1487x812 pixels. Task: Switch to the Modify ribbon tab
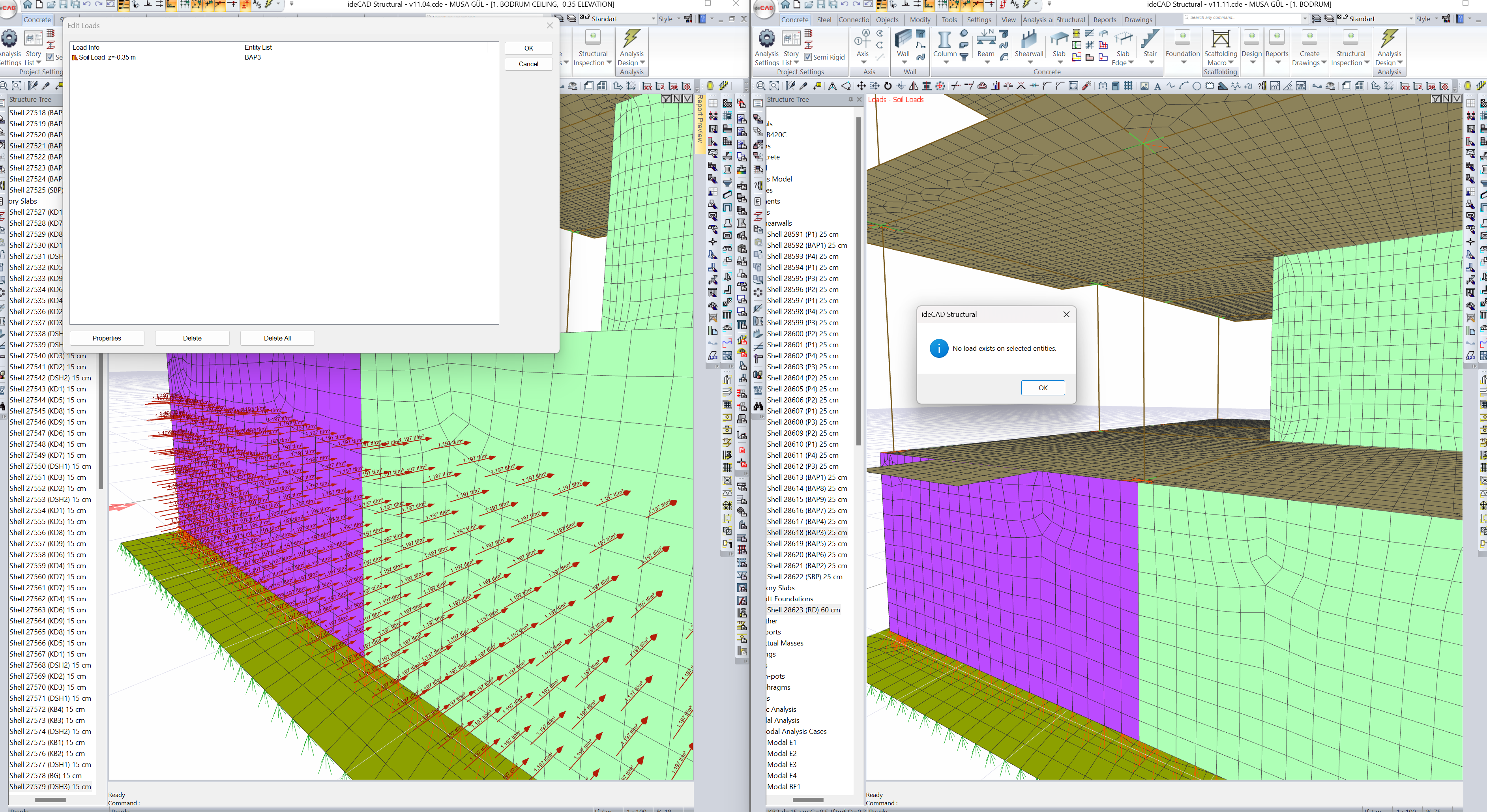coord(920,20)
